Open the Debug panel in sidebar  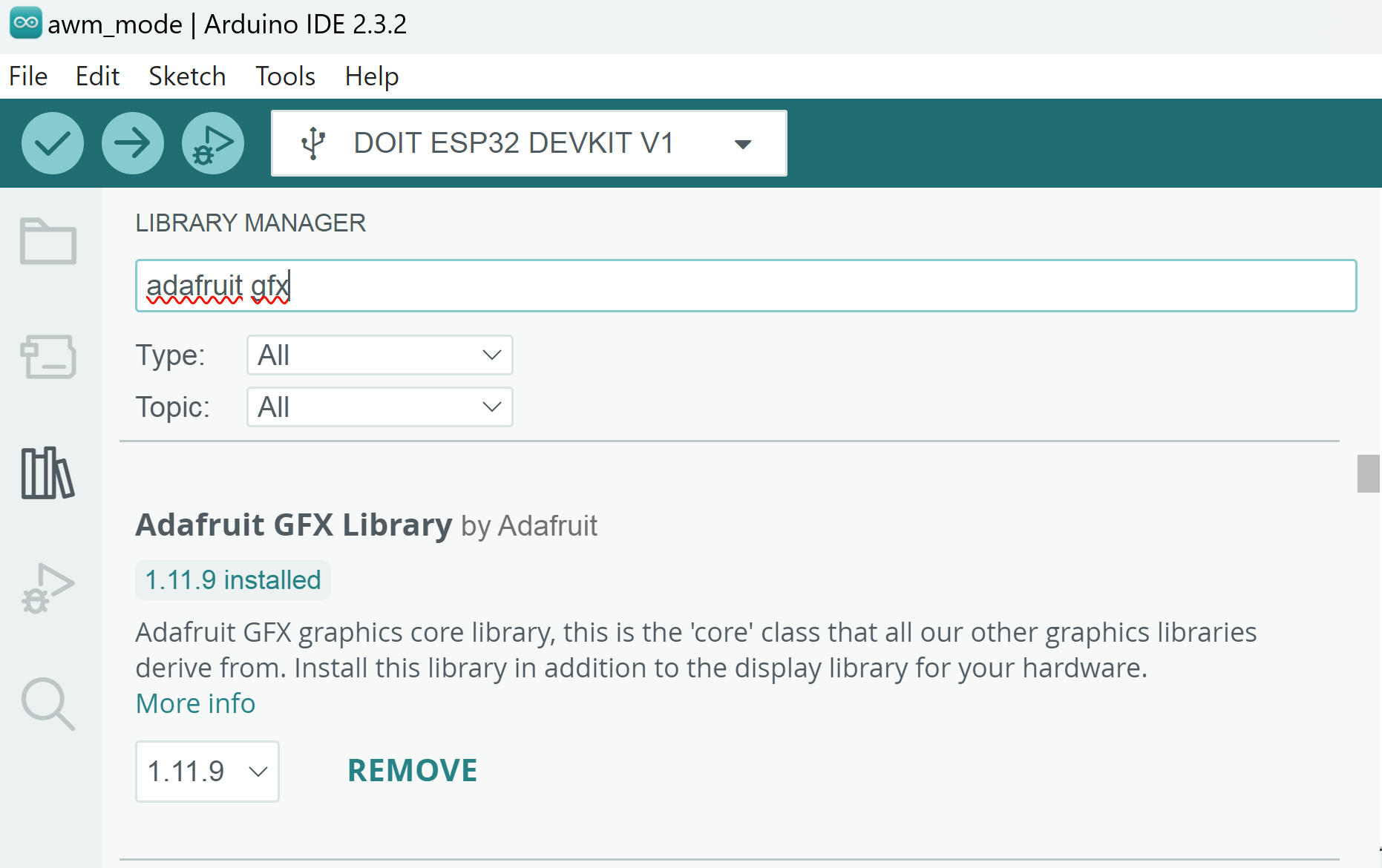[48, 588]
